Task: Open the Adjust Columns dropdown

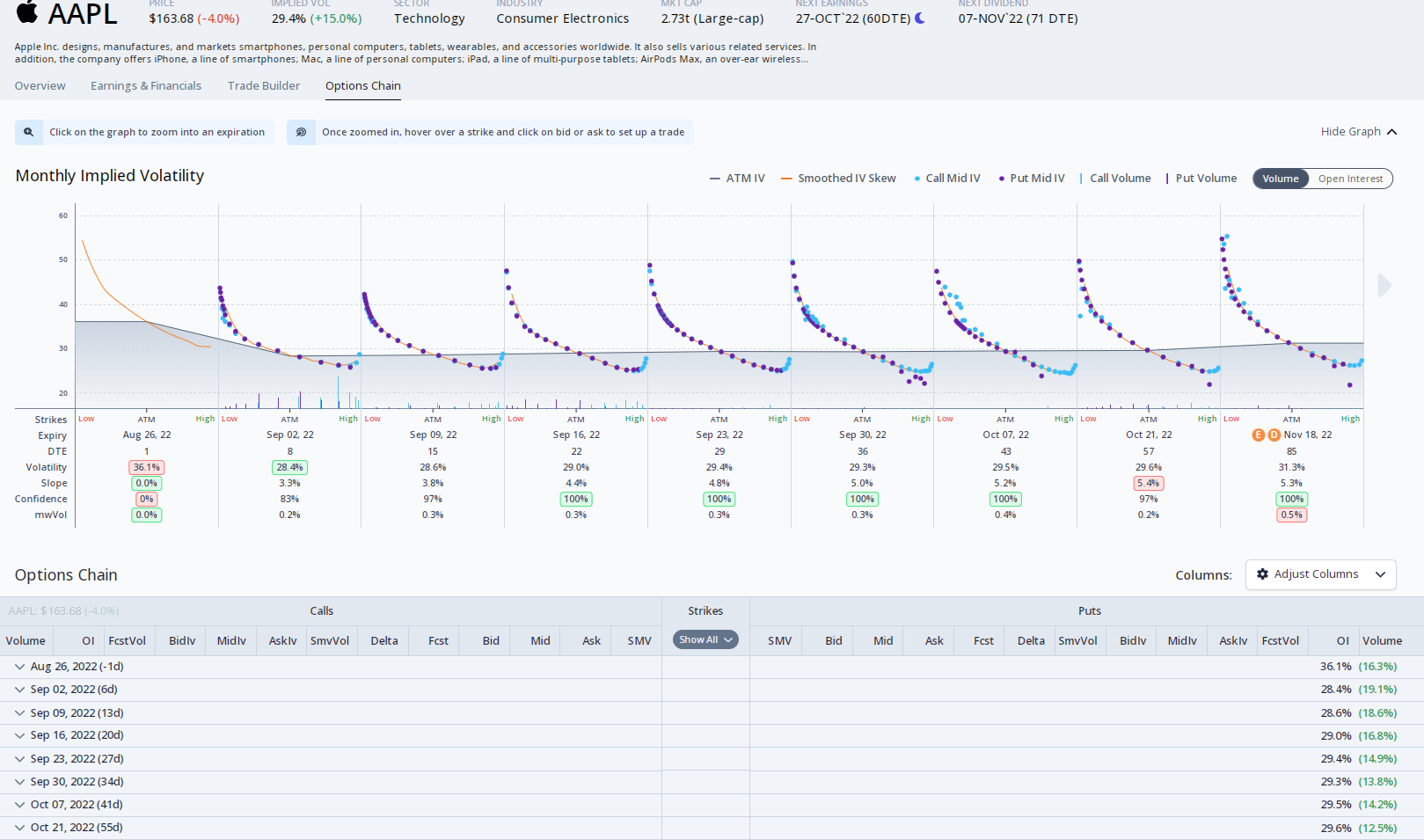Action: tap(1321, 574)
